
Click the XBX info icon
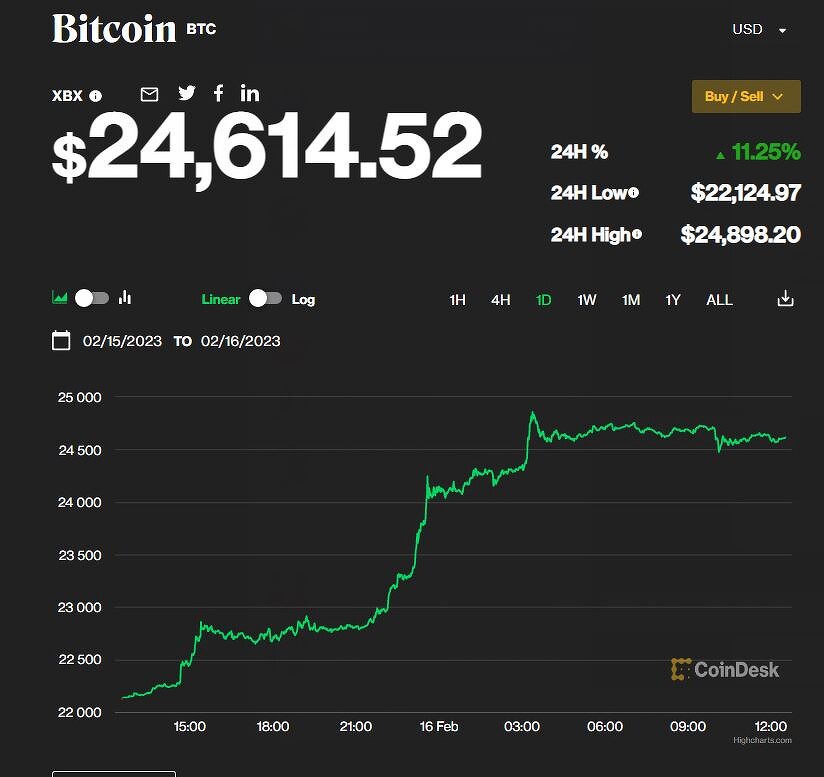pos(96,97)
